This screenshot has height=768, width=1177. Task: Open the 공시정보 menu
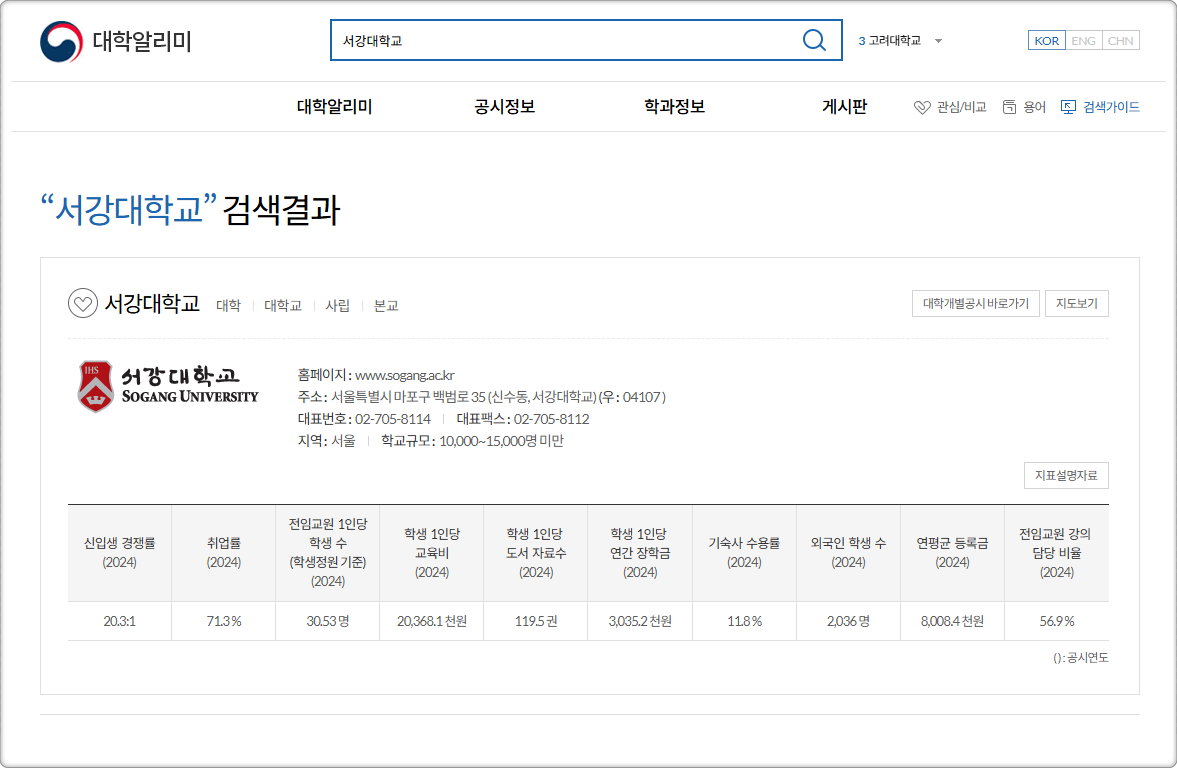point(504,107)
